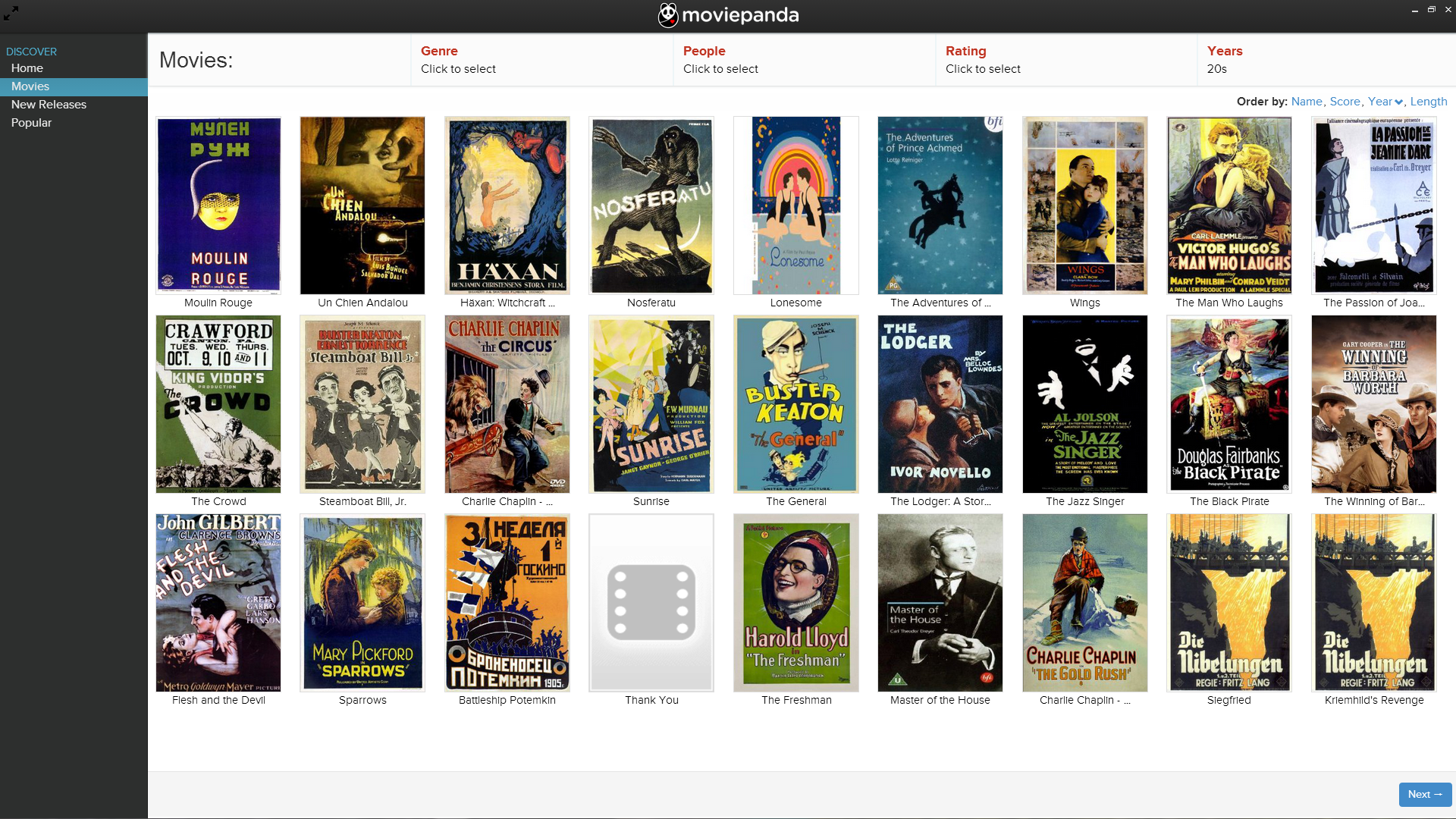This screenshot has width=1456, height=819.
Task: Open The Winning of Barbara Worth poster
Action: 1374,404
